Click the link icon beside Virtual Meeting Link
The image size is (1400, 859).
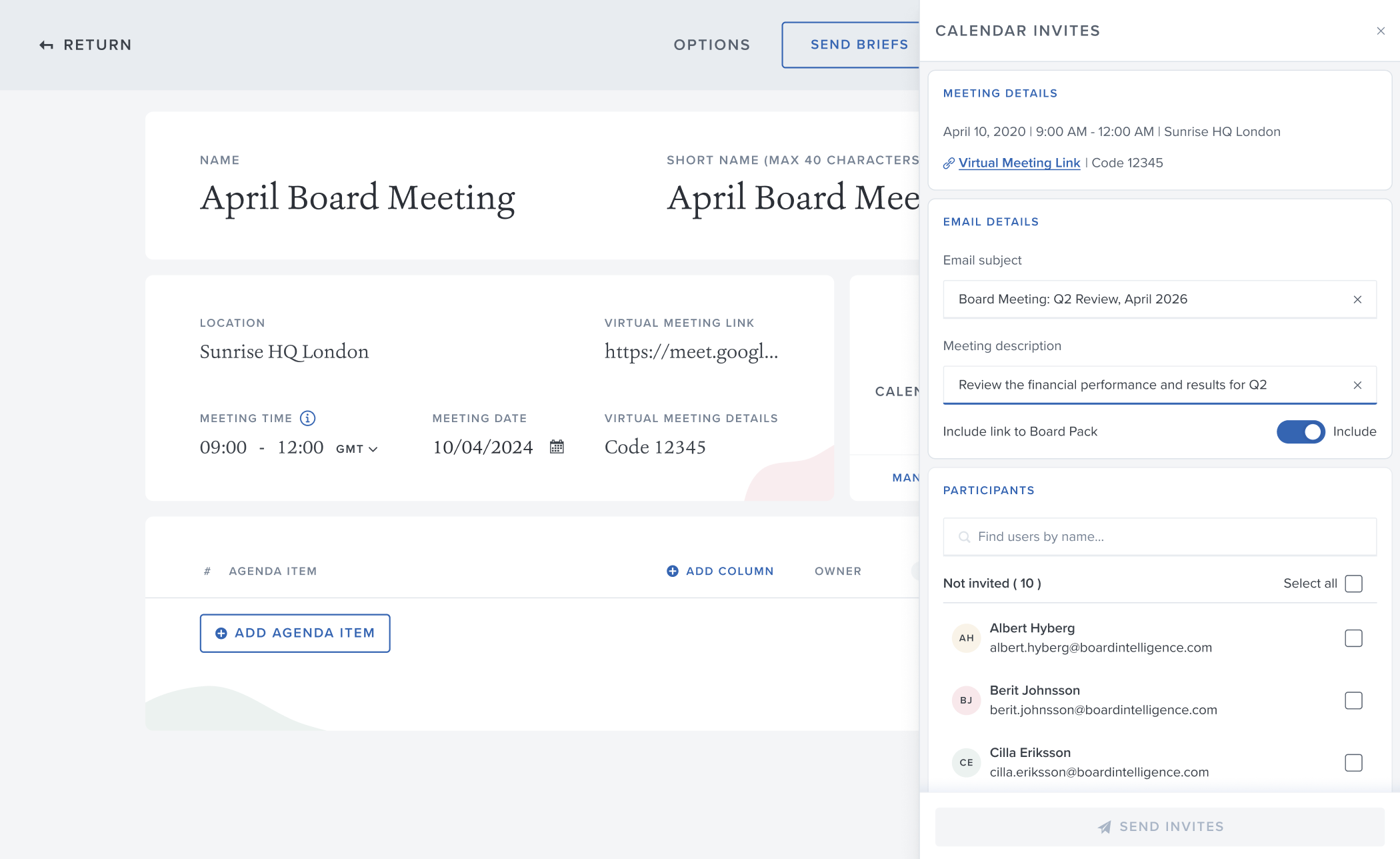click(x=949, y=163)
